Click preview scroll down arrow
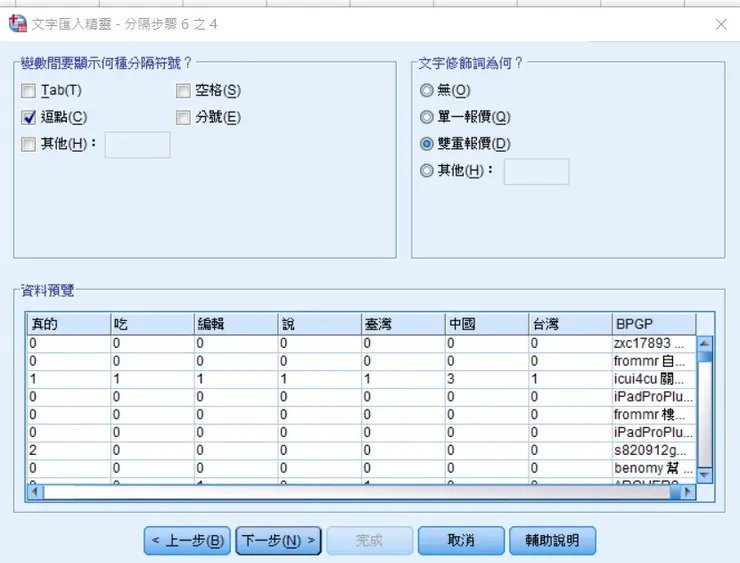This screenshot has width=740, height=563. (705, 475)
